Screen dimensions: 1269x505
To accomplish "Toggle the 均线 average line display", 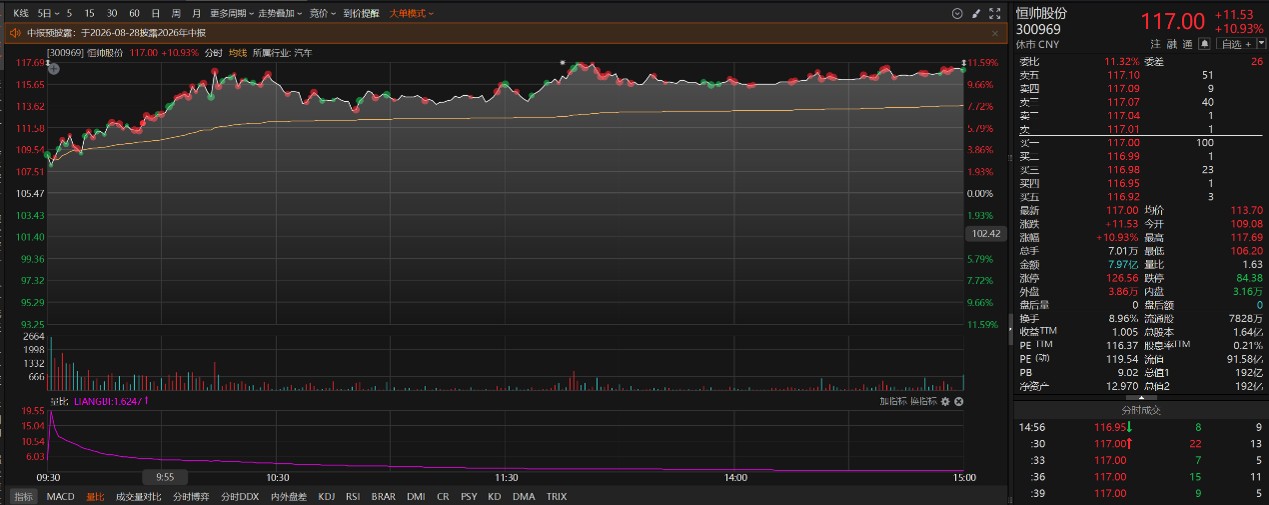I will 237,52.
